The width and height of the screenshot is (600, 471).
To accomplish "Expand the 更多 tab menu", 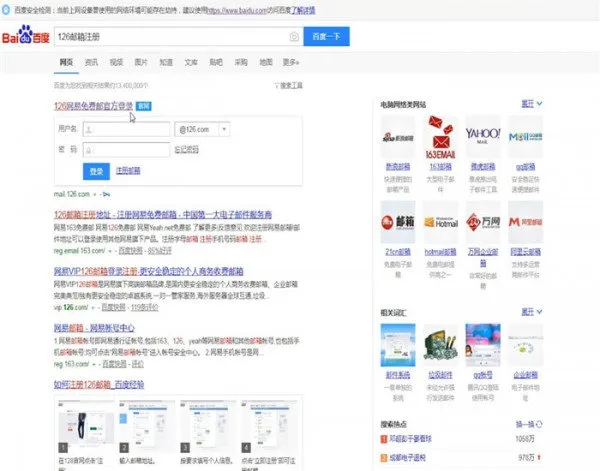I will [x=291, y=62].
